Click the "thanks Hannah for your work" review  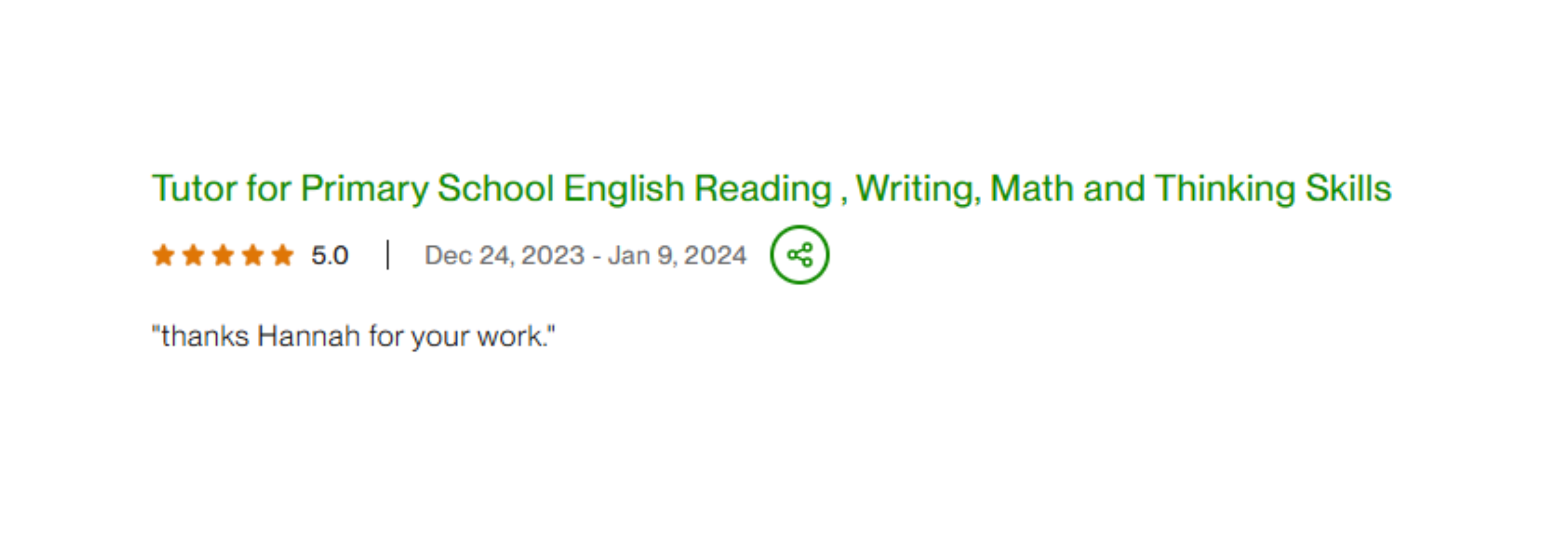[x=353, y=336]
